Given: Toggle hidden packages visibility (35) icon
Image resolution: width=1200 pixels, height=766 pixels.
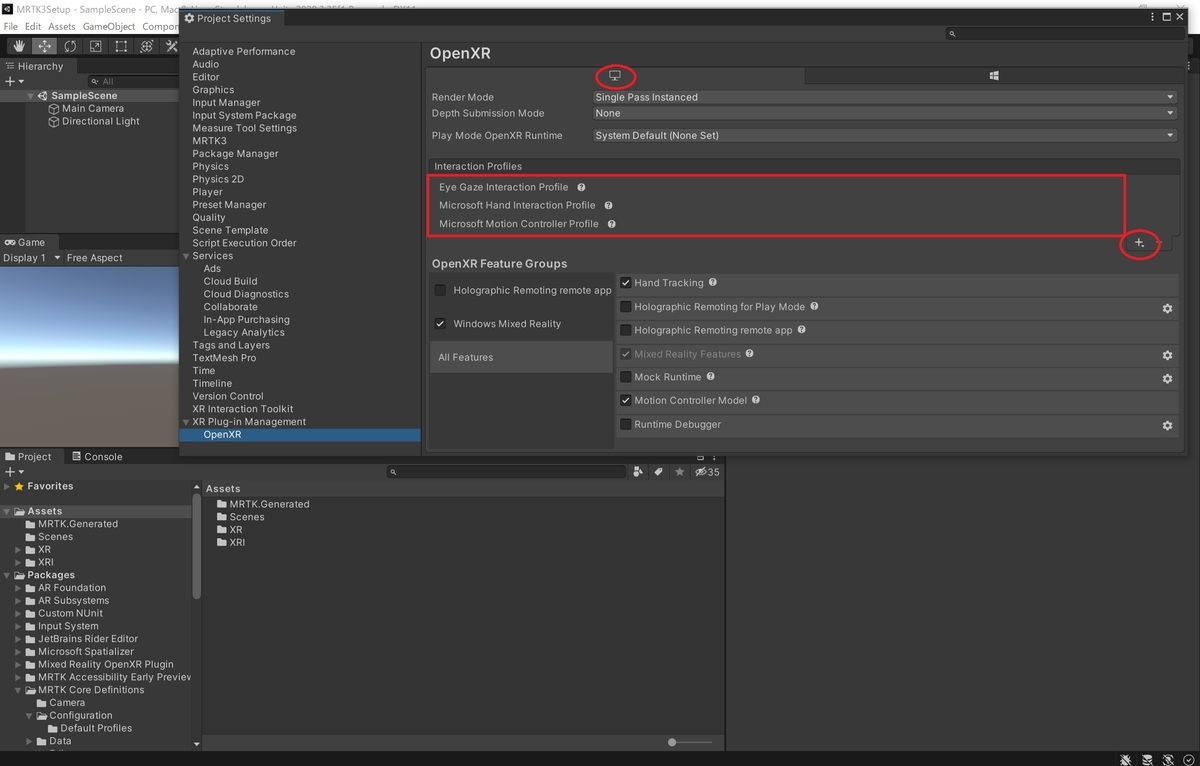Looking at the screenshot, I should (x=707, y=472).
